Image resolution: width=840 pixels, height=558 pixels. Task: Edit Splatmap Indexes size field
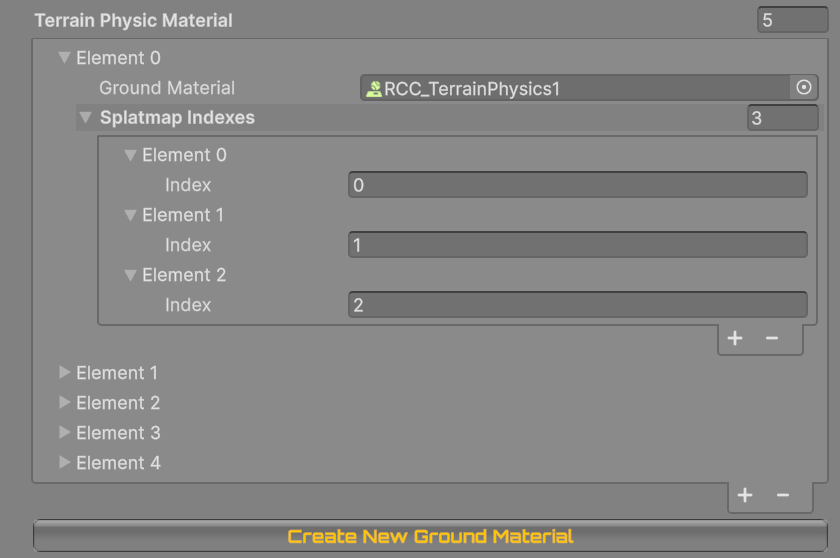[783, 118]
